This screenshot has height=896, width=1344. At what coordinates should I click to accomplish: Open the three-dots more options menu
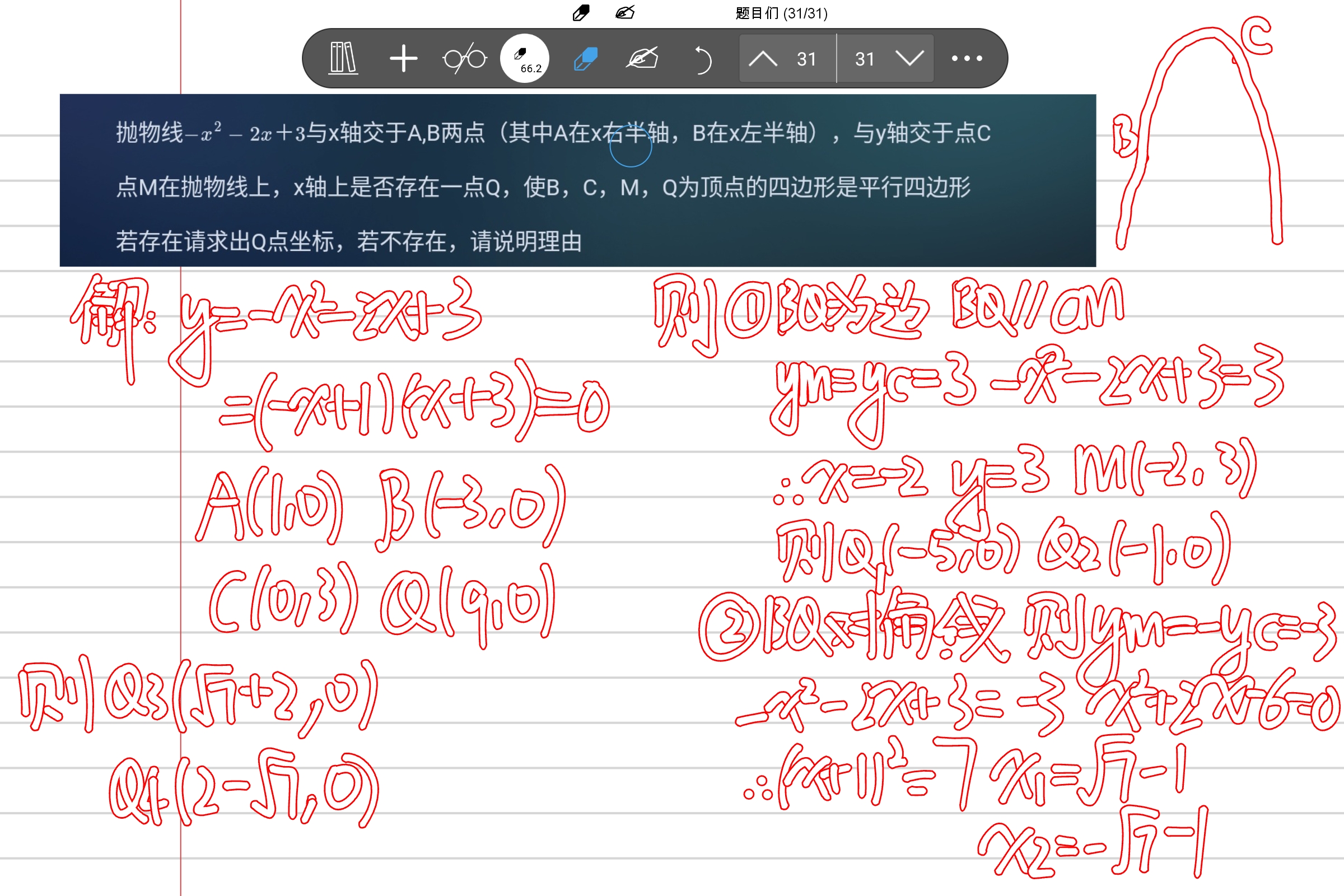tap(967, 58)
